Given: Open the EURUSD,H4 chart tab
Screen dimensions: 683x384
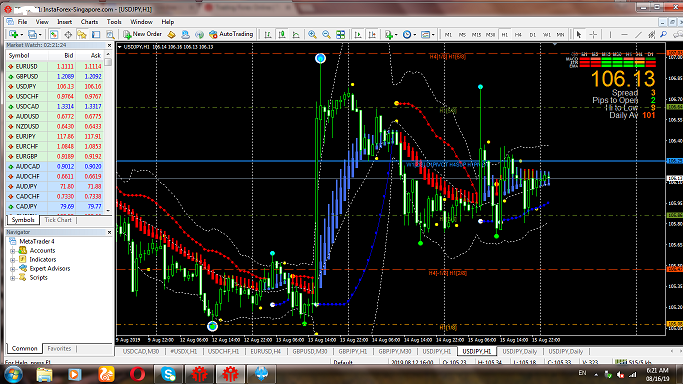Looking at the screenshot, I should tap(266, 351).
